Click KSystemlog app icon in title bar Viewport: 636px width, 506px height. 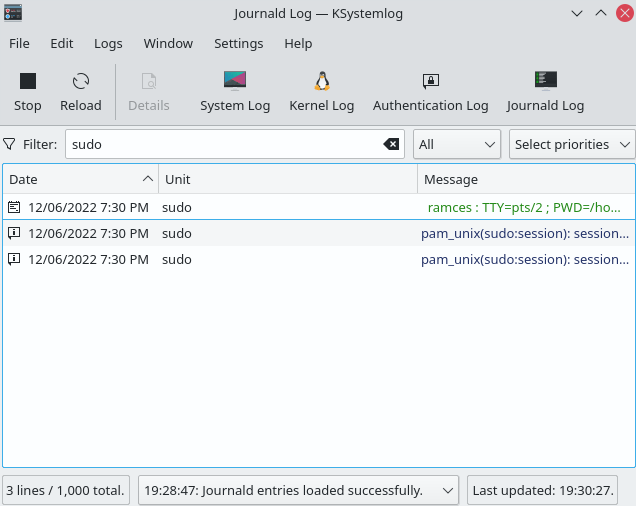13,13
